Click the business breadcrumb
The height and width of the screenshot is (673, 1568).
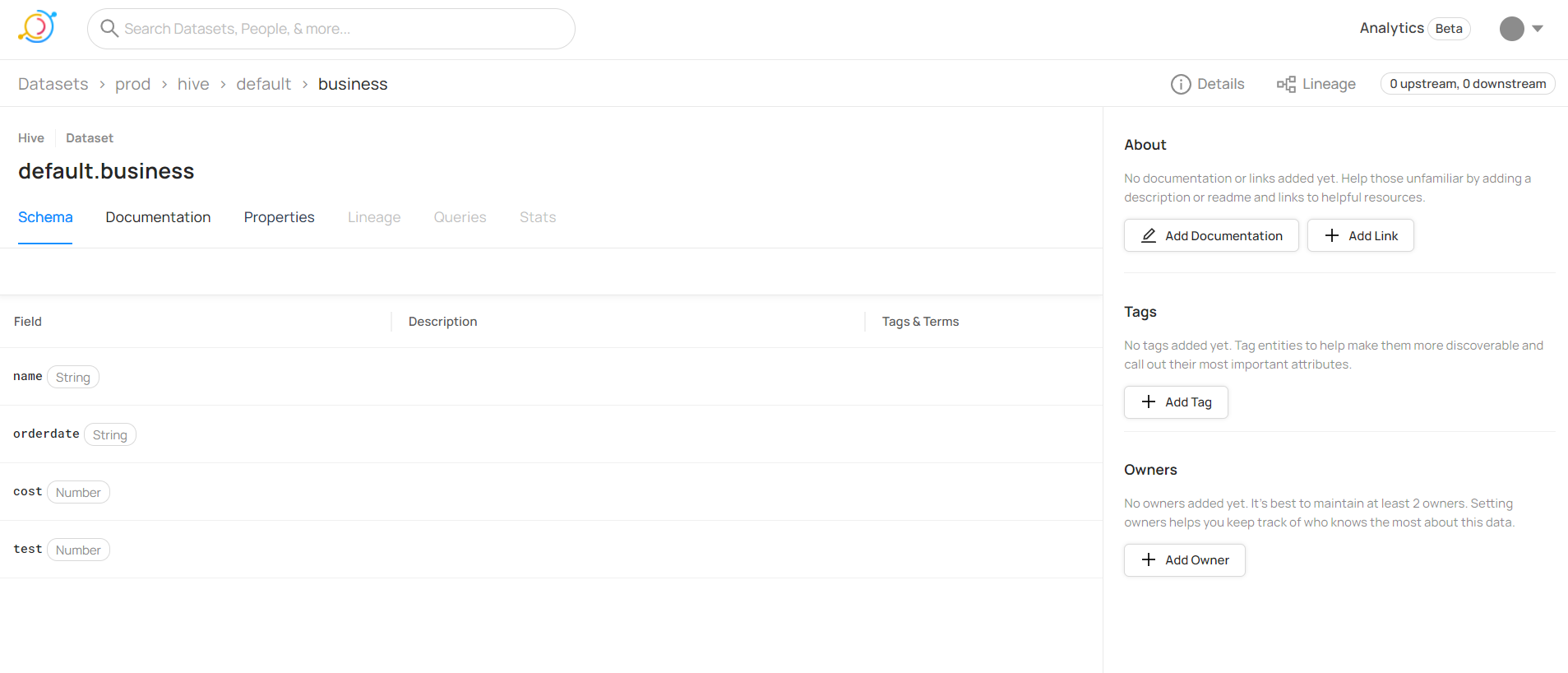[x=353, y=84]
